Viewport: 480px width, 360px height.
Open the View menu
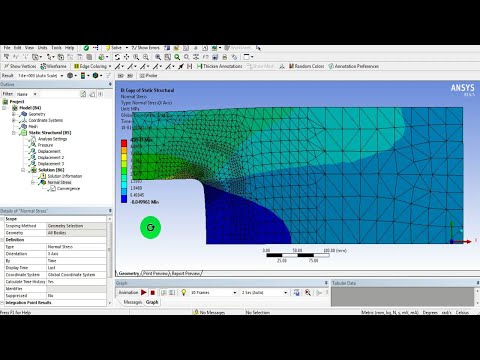29,48
